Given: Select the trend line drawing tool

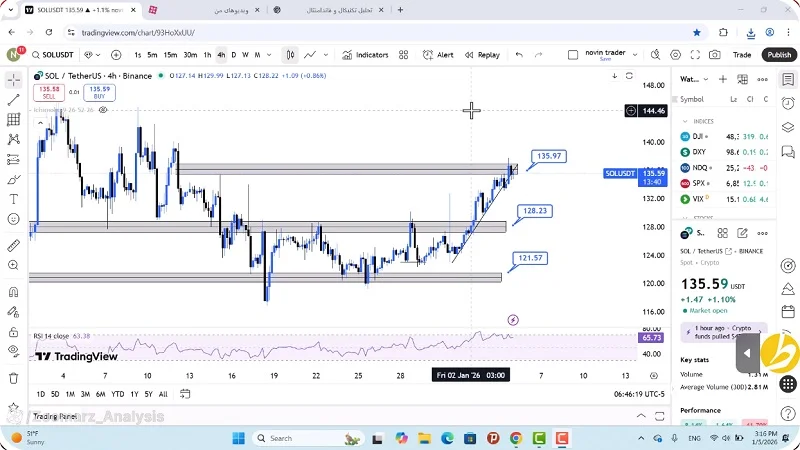Looking at the screenshot, I should pos(13,100).
